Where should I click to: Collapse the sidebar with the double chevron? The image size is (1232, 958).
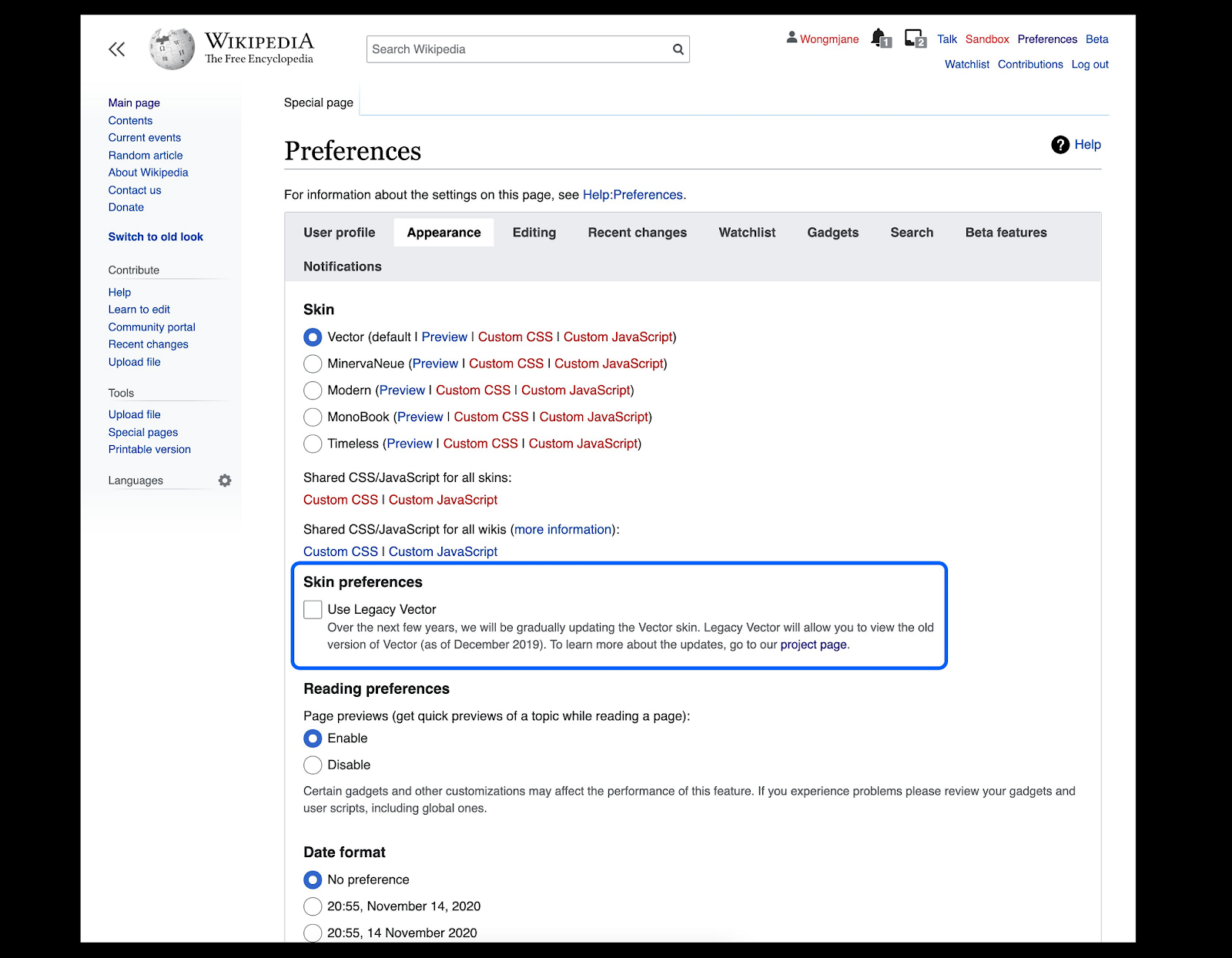[117, 48]
